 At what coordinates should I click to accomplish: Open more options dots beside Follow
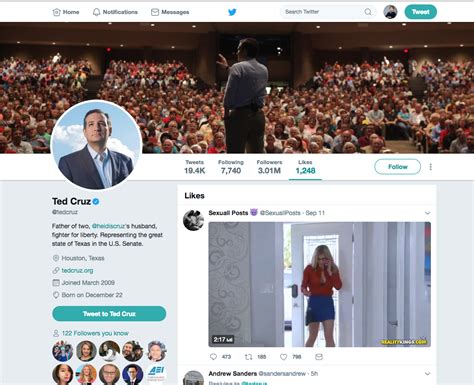tap(431, 167)
